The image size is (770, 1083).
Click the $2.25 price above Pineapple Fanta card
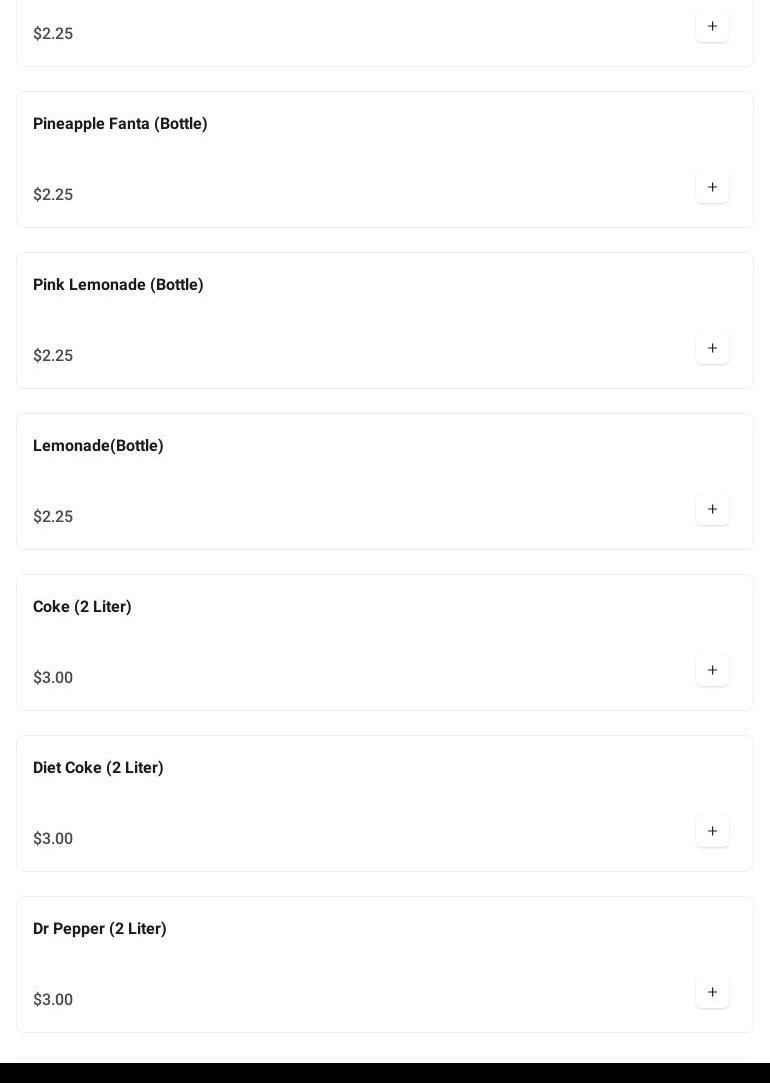coord(53,34)
